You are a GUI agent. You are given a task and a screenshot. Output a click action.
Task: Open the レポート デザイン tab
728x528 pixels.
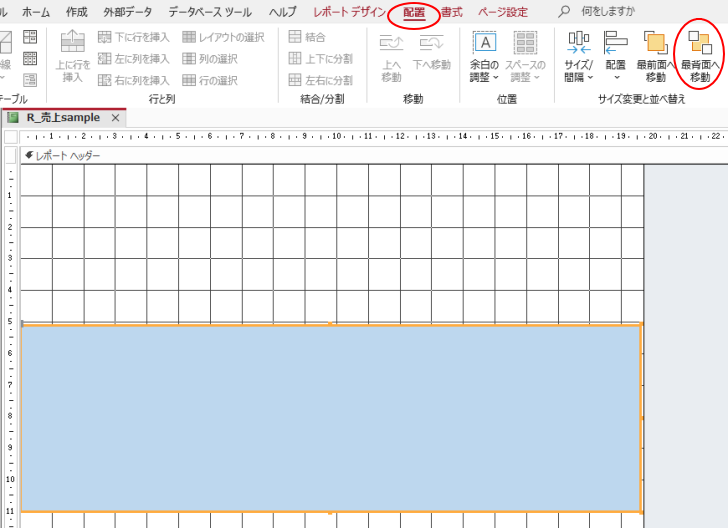pos(349,12)
